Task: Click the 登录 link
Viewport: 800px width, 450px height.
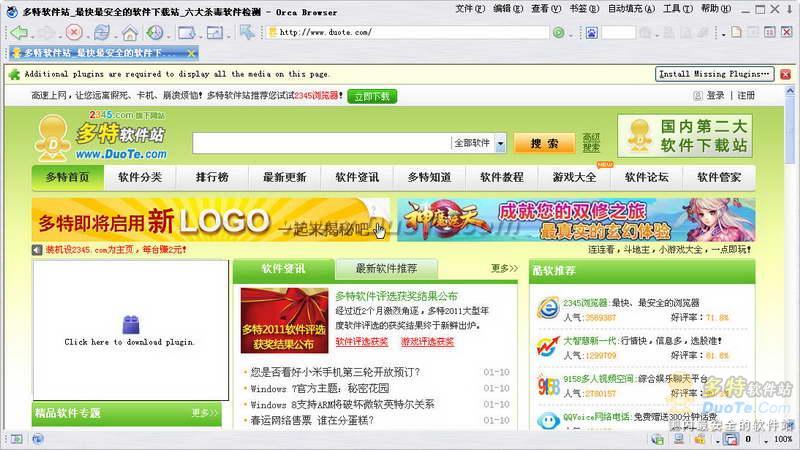Action: (x=715, y=95)
